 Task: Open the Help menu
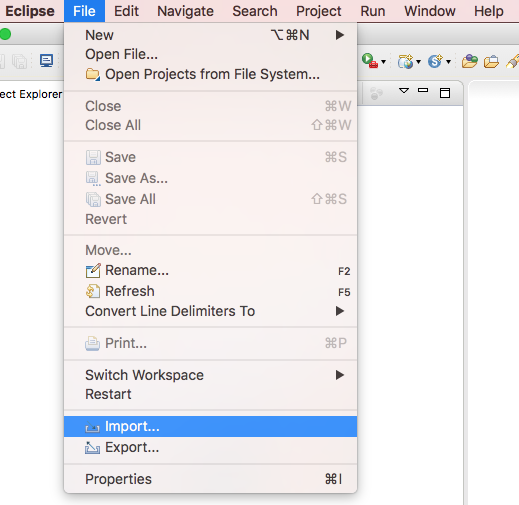point(489,11)
